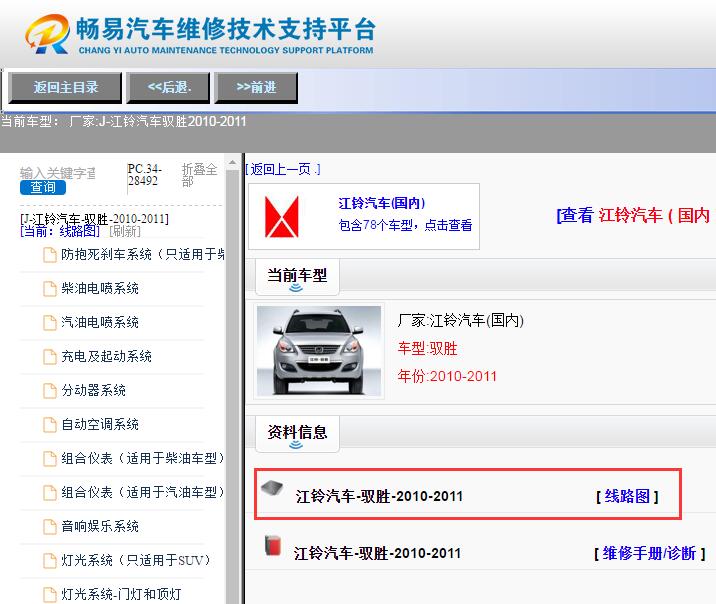Click text PC.34-28492
The image size is (716, 604).
coord(144,175)
